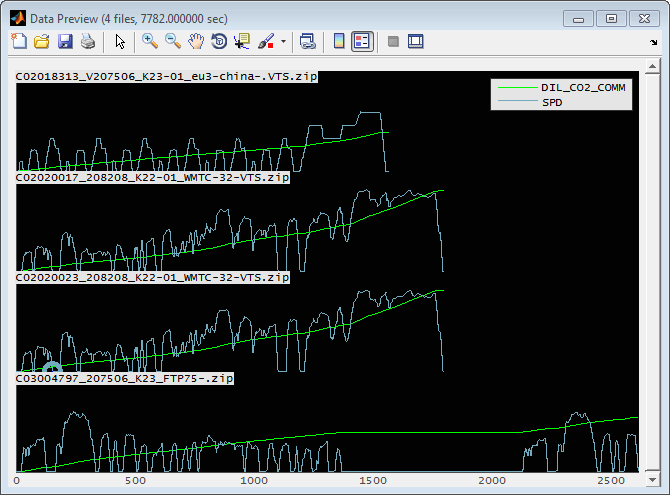The width and height of the screenshot is (670, 495).
Task: Click the C02020023 WMTC-32-VTS file label
Action: pos(153,277)
